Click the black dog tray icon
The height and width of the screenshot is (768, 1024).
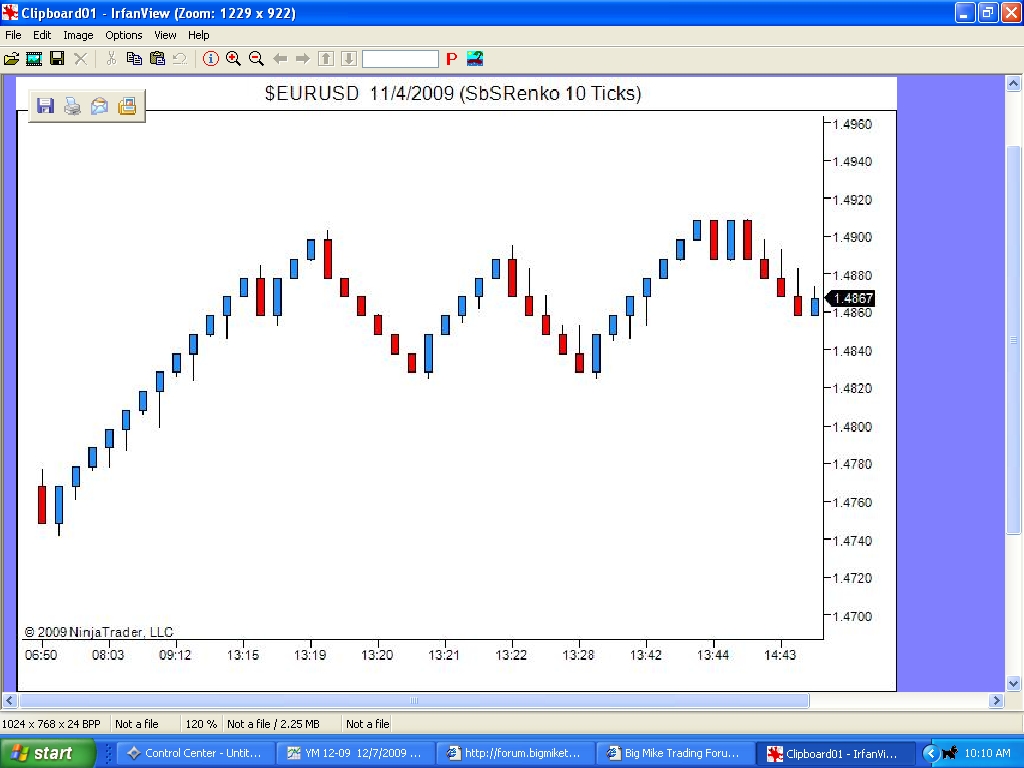[950, 753]
